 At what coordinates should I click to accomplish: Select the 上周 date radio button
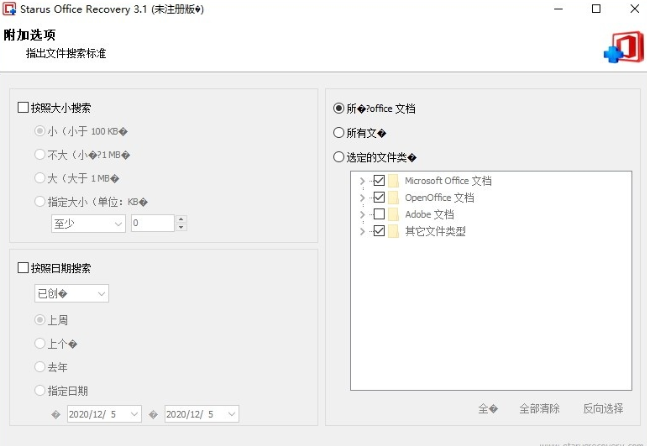click(40, 320)
